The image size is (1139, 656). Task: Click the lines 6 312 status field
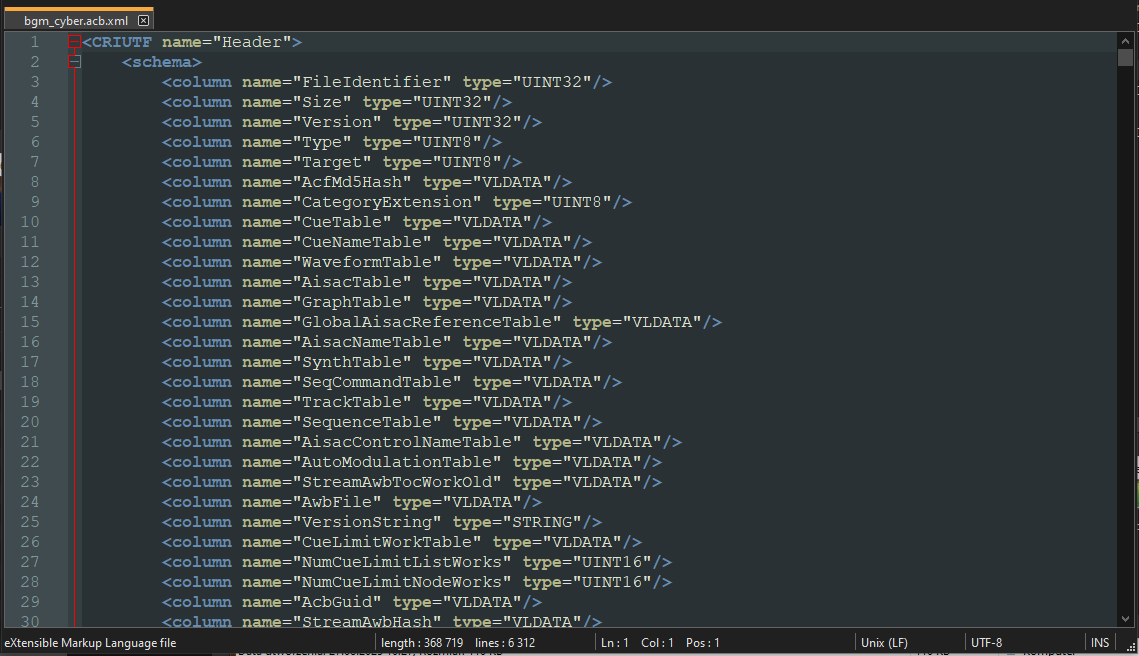(x=505, y=643)
